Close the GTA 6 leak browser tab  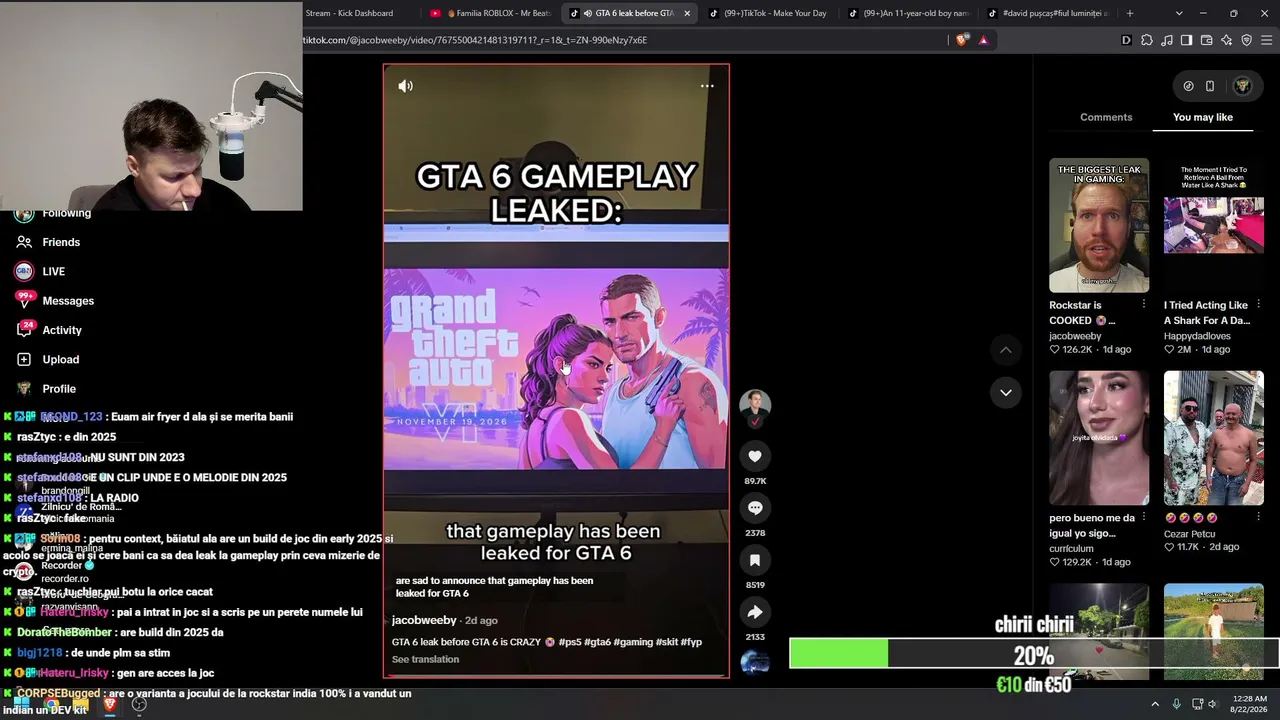click(x=687, y=13)
